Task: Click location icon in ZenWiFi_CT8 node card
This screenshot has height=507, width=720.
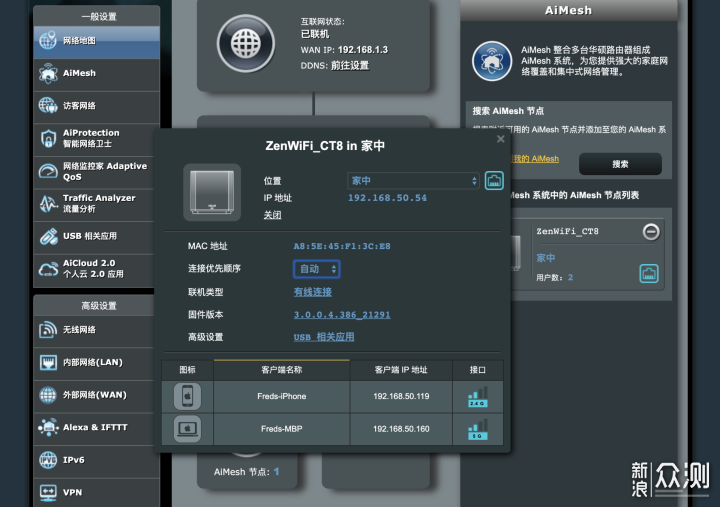Action: click(649, 274)
